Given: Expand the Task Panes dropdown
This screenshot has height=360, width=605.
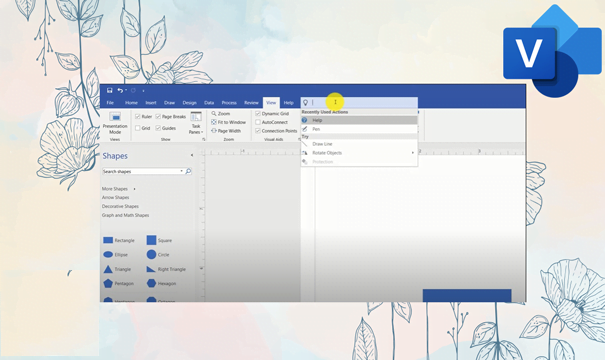Looking at the screenshot, I should pos(196,123).
